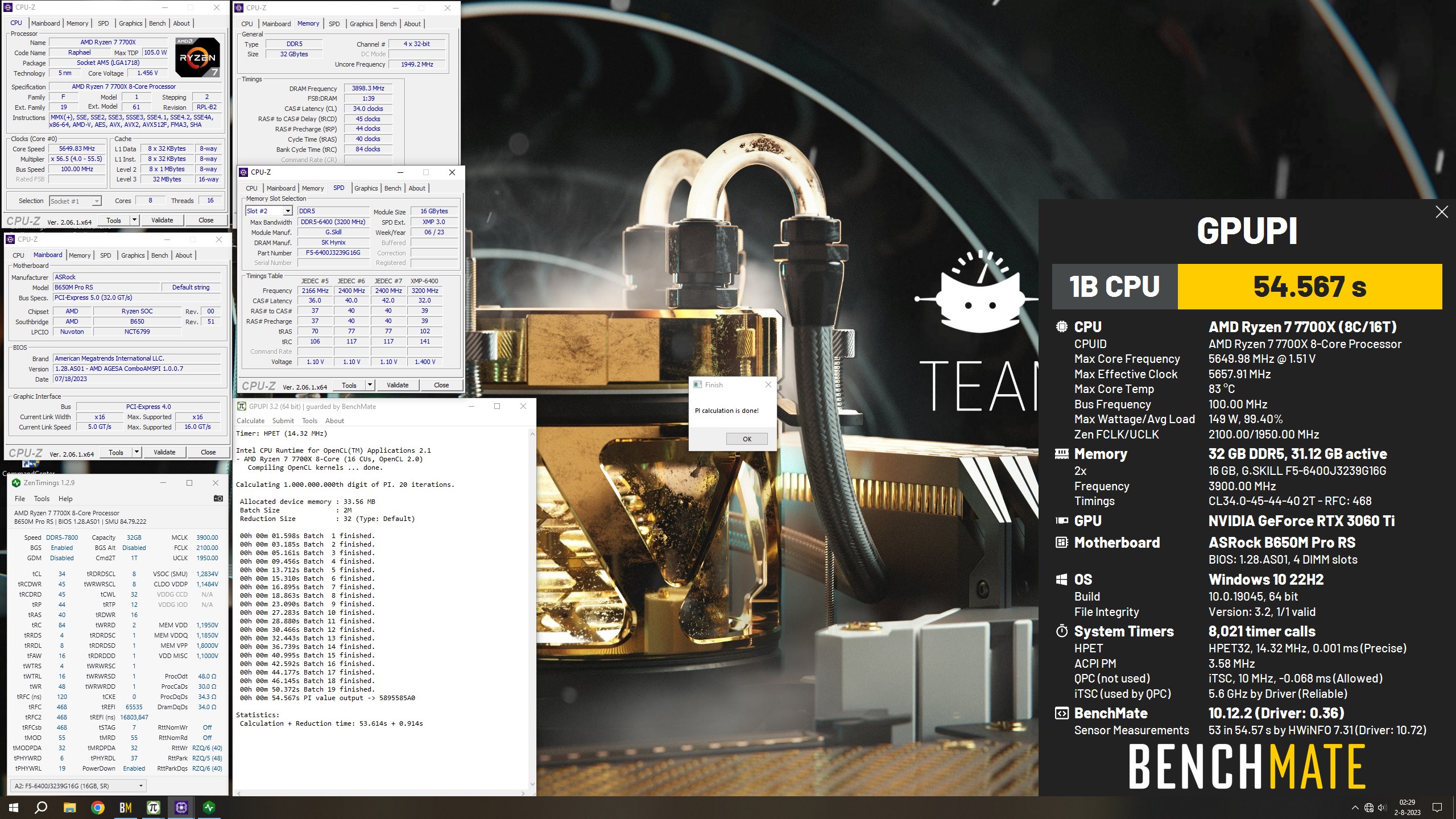This screenshot has width=1456, height=819.
Task: Open the Calculate menu in GPUPI
Action: click(250, 421)
